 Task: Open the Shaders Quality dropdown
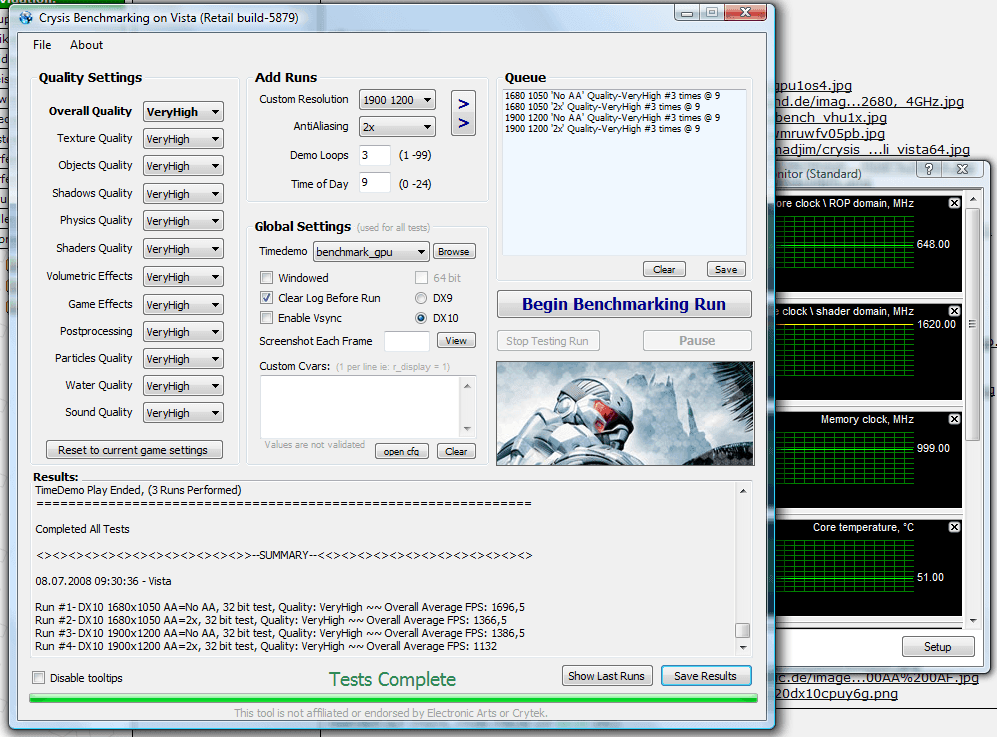click(x=183, y=249)
